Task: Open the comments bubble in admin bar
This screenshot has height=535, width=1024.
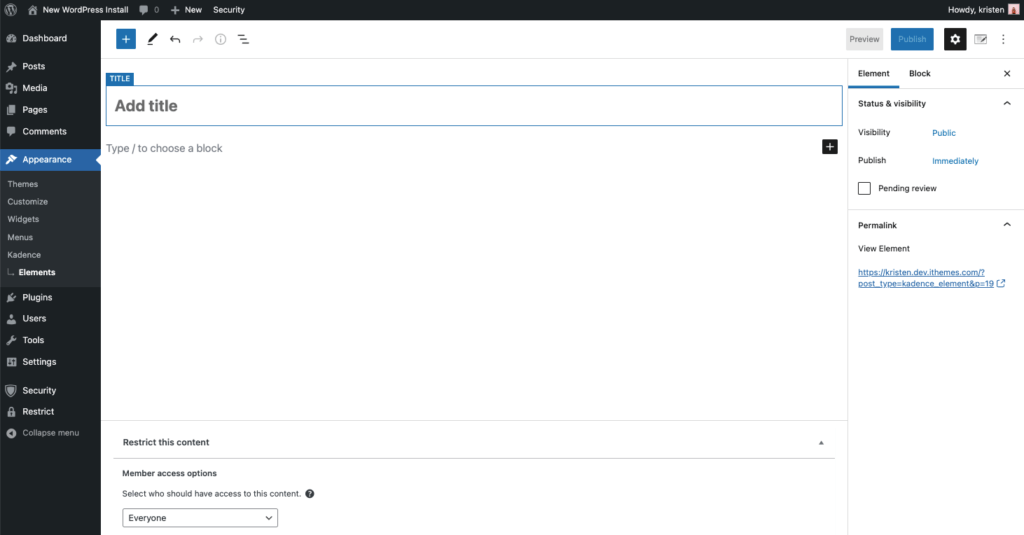Action: click(x=149, y=10)
